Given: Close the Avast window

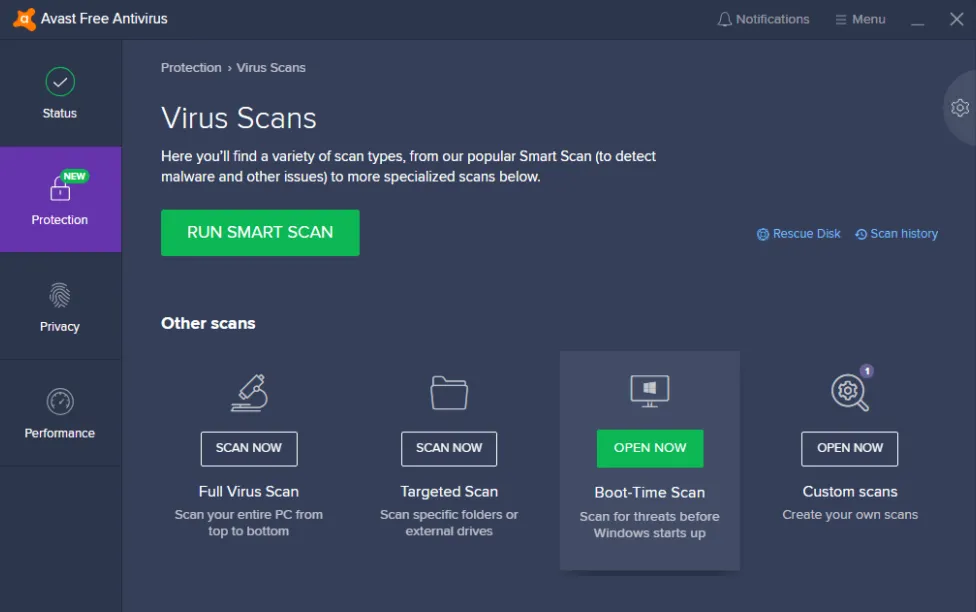Looking at the screenshot, I should 957,19.
